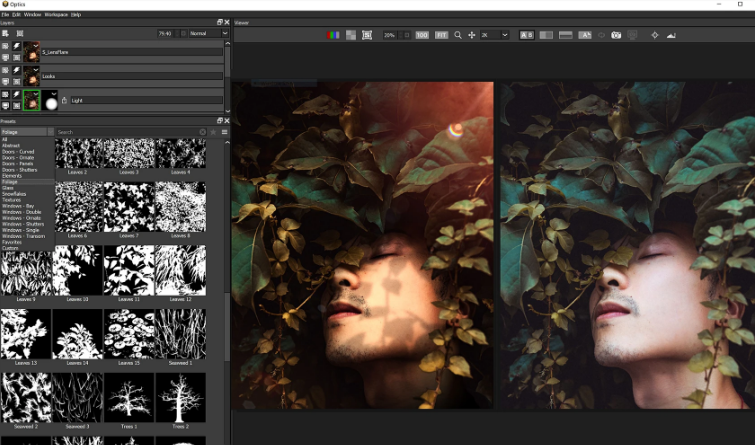Viewport: 755px width, 445px height.
Task: Open the Workspace menu
Action: (x=56, y=14)
